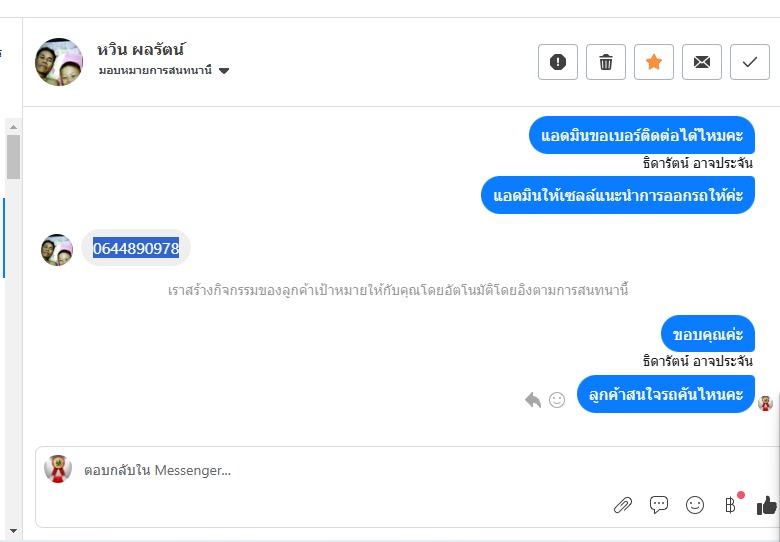Image resolution: width=780 pixels, height=542 pixels.
Task: Add emoji reaction to the last message
Action: [557, 400]
